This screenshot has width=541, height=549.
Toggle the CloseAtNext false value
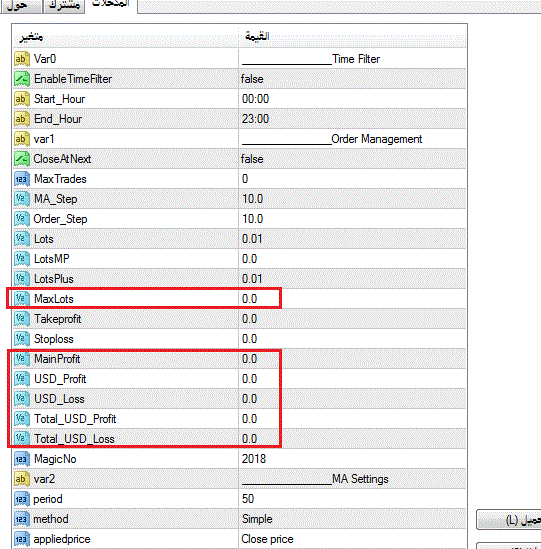pos(352,159)
